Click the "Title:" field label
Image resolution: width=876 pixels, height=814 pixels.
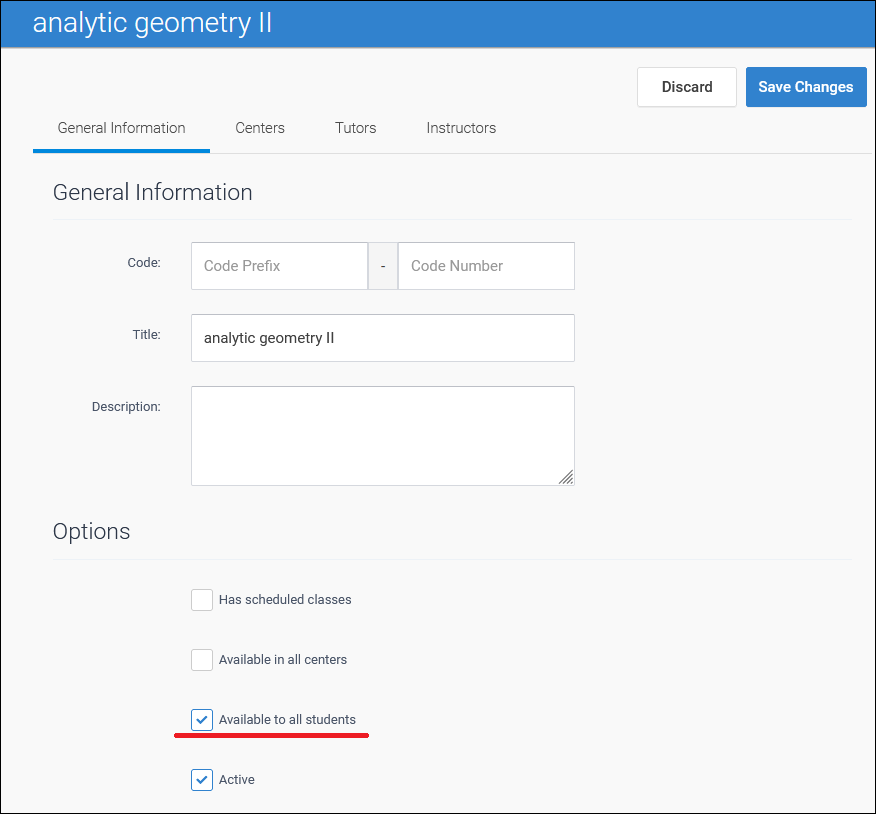(145, 335)
